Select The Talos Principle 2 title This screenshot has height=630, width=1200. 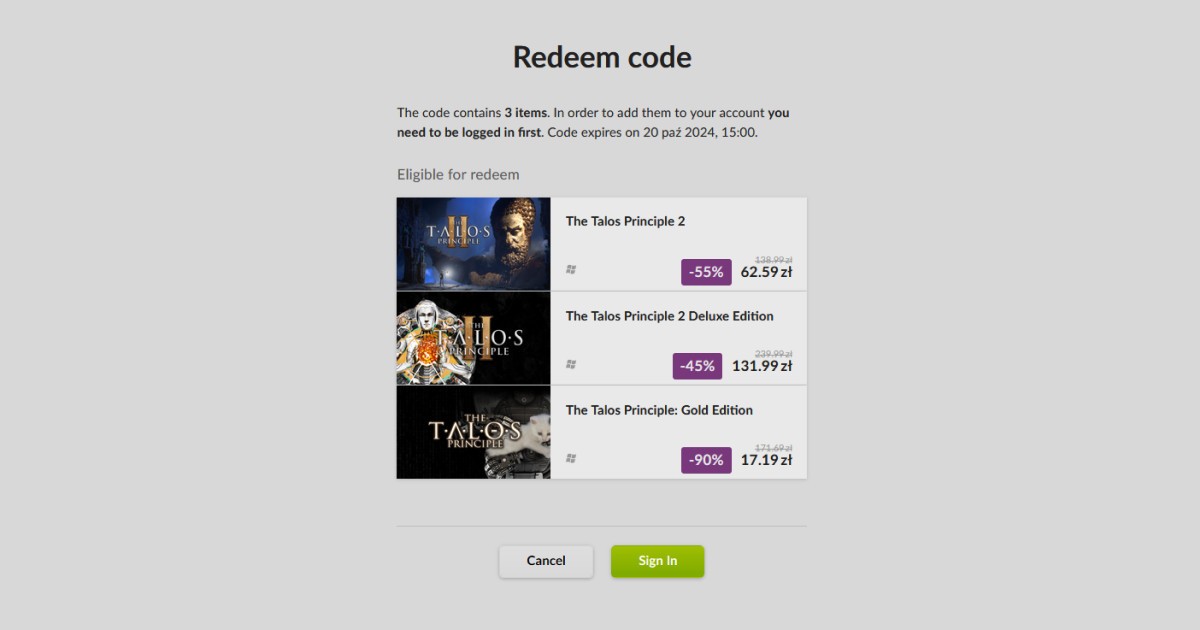(x=626, y=221)
